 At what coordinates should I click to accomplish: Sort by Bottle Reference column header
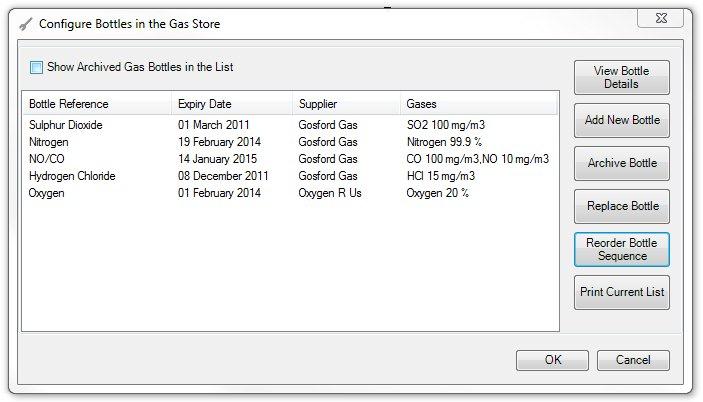pyautogui.click(x=97, y=104)
